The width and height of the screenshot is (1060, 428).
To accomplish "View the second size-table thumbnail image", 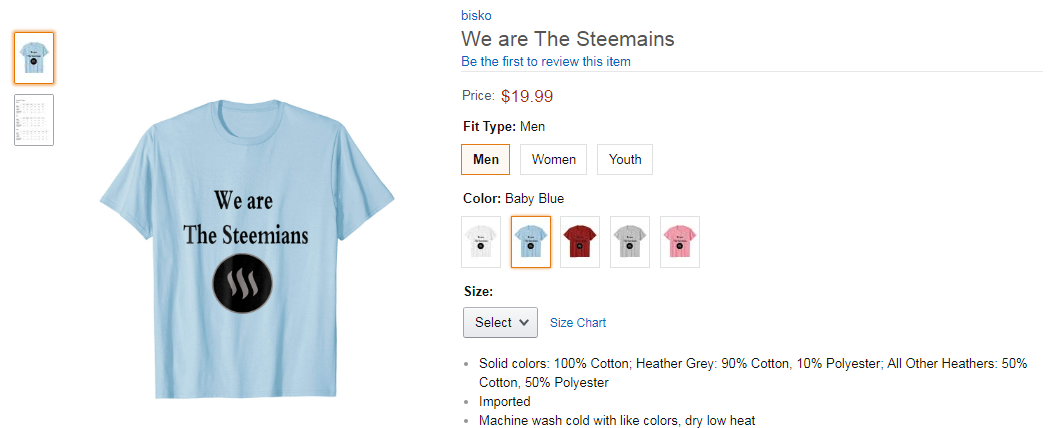I will [x=34, y=120].
